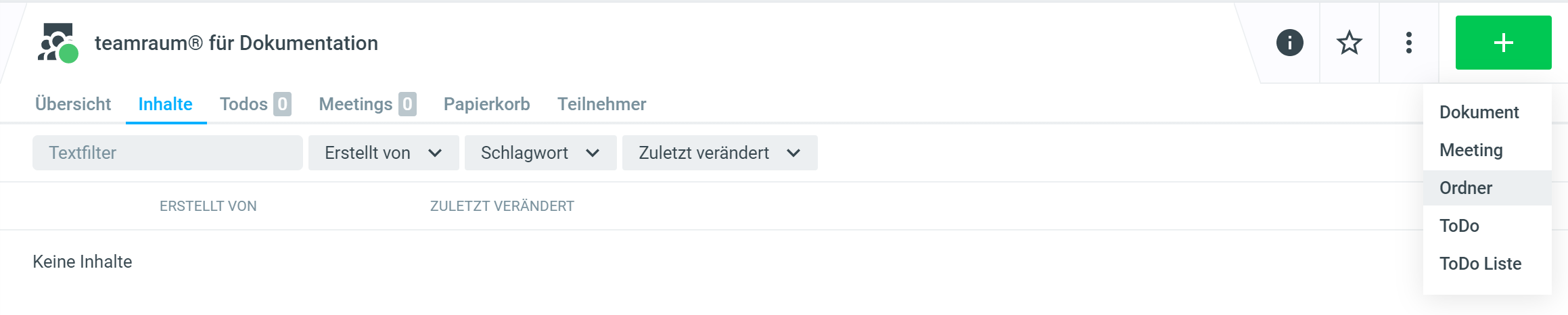
Task: Select the Inhalte tab
Action: [166, 104]
